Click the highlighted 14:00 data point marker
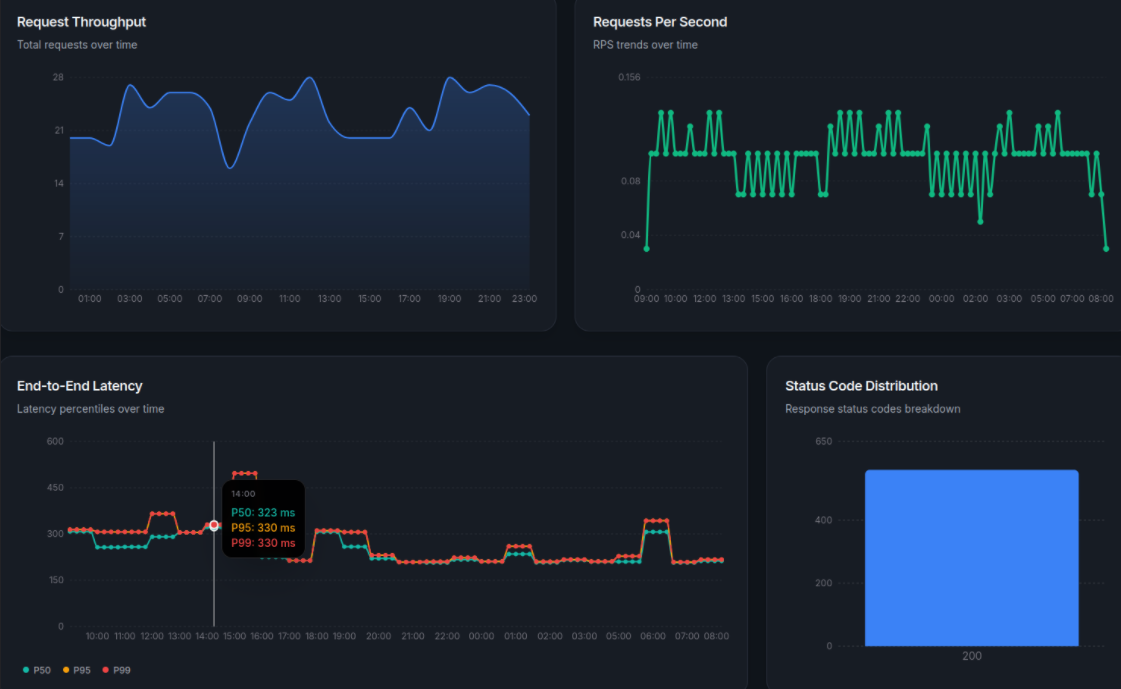 click(x=214, y=524)
